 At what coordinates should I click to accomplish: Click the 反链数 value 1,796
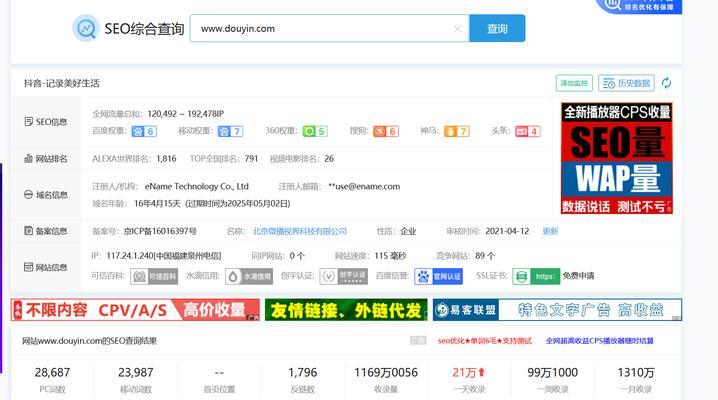tap(303, 373)
